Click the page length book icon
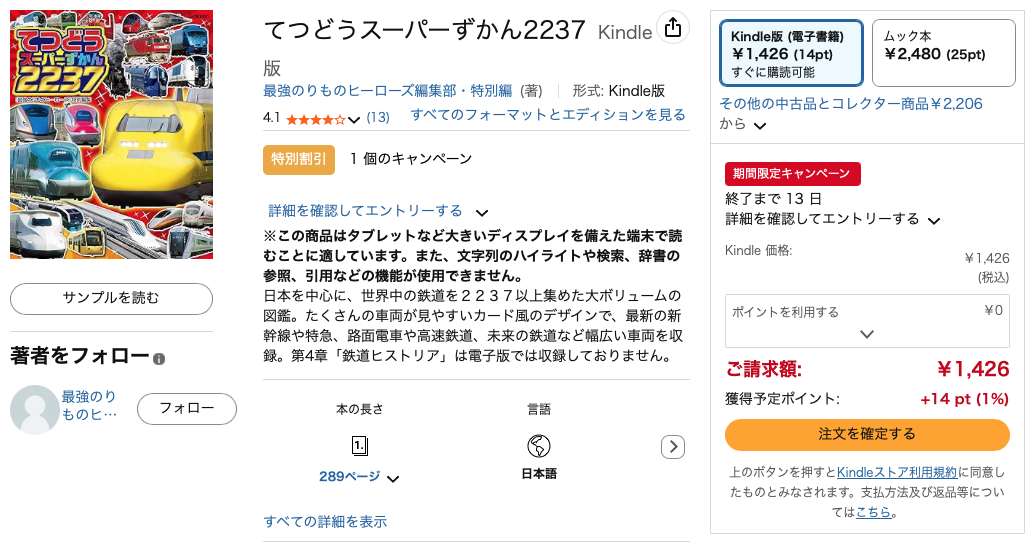The height and width of the screenshot is (543, 1035). tap(360, 445)
